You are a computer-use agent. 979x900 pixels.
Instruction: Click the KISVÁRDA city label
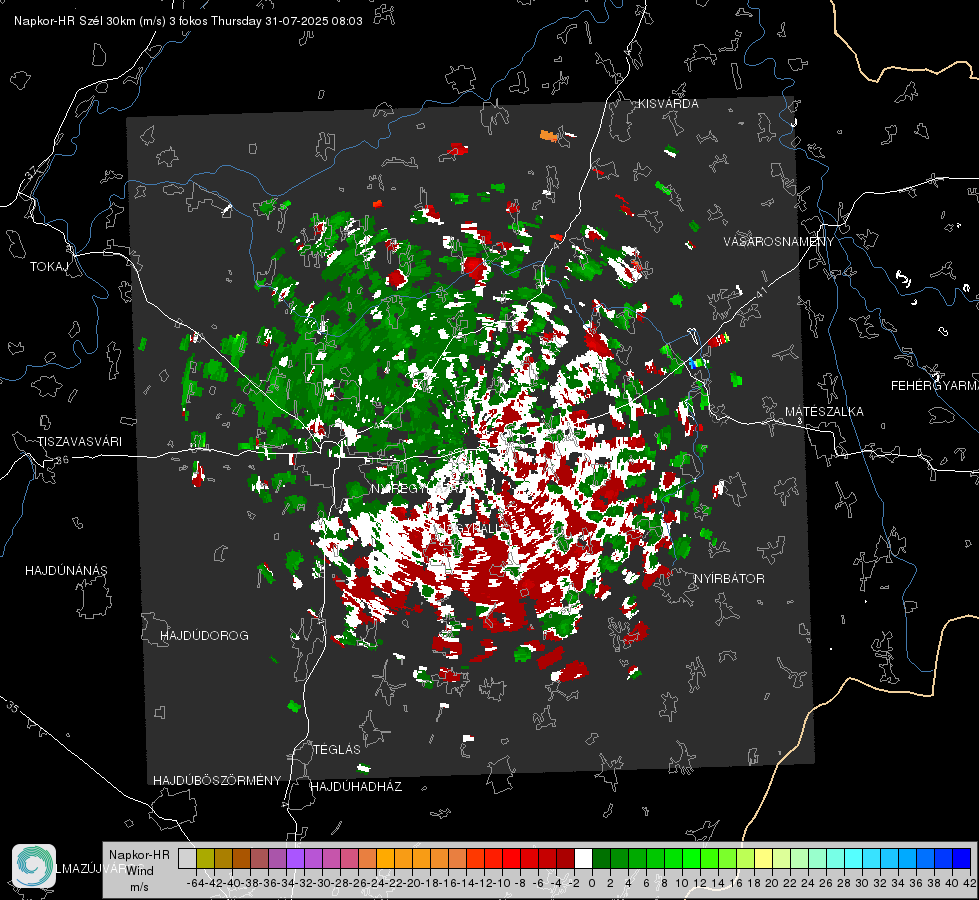pos(668,104)
